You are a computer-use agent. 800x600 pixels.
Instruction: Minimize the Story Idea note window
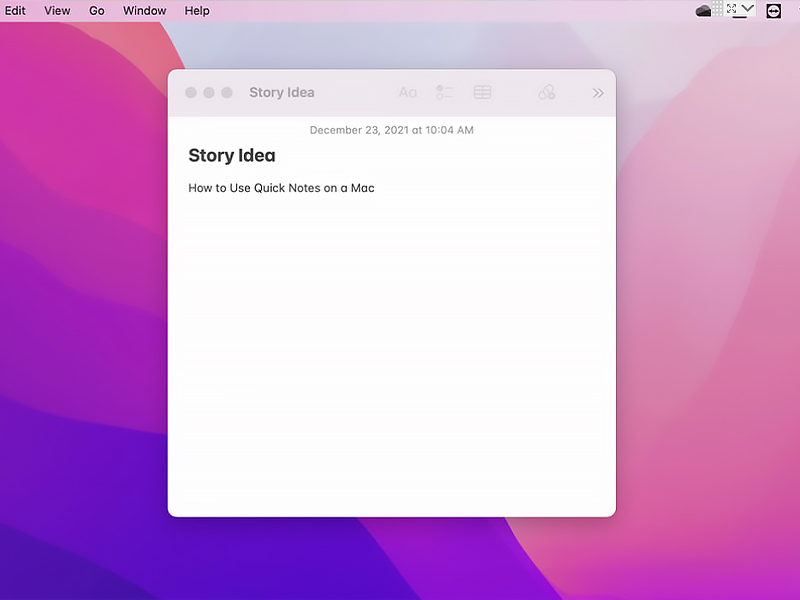pos(209,92)
